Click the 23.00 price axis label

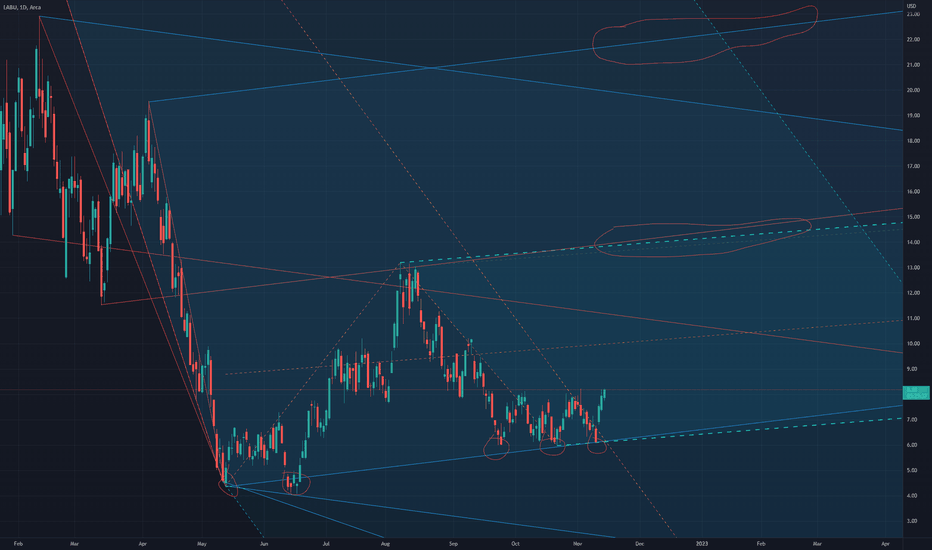[913, 14]
